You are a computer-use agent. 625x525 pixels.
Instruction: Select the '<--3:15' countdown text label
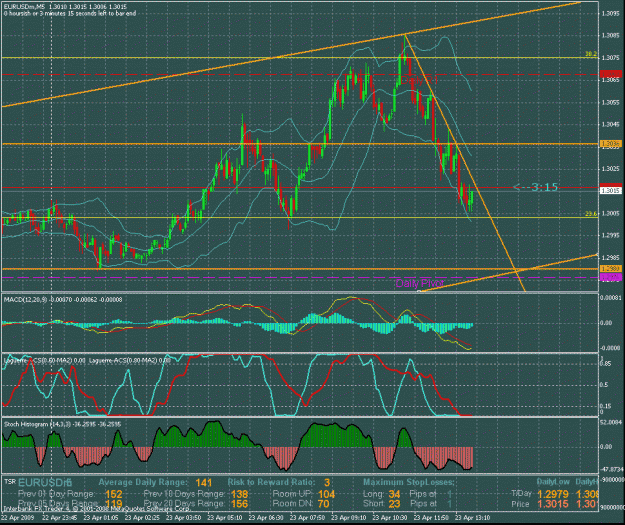[x=535, y=187]
